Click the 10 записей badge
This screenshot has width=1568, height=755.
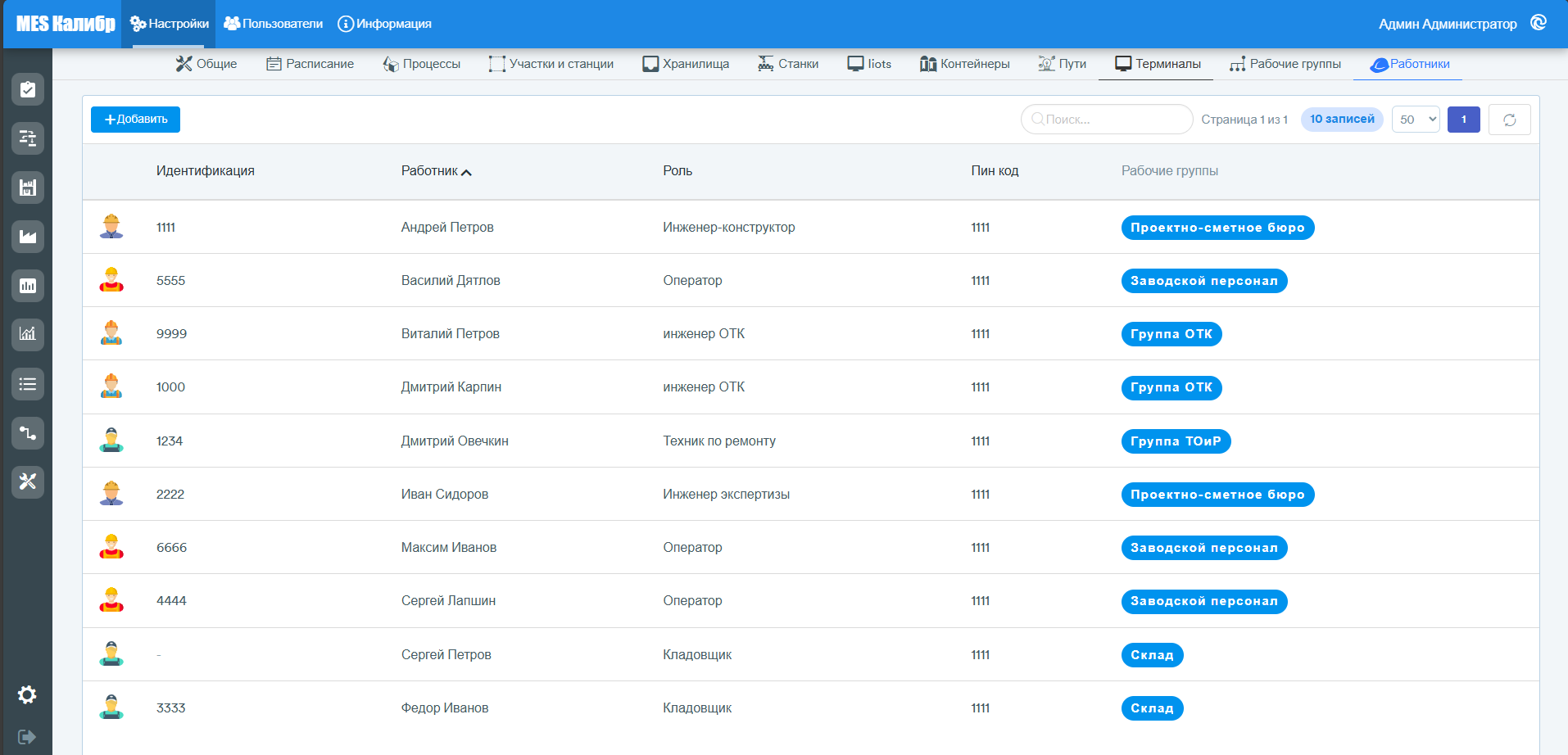pos(1342,120)
